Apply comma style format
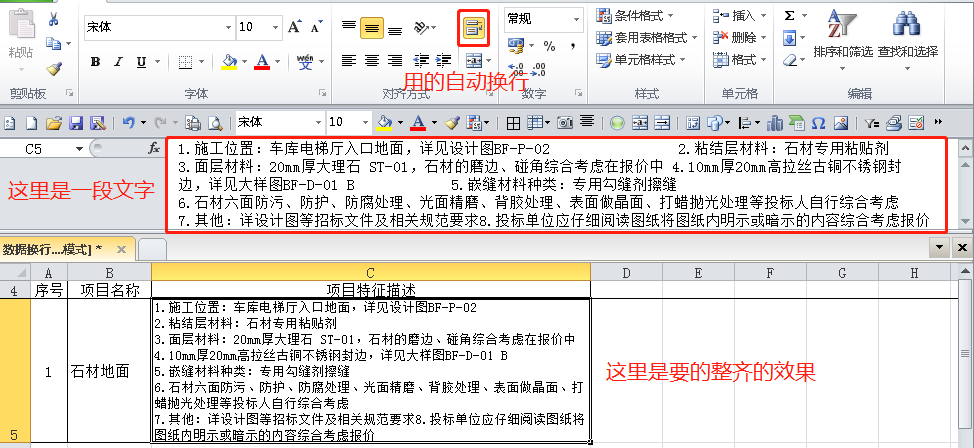This screenshot has height=448, width=974. (x=573, y=45)
